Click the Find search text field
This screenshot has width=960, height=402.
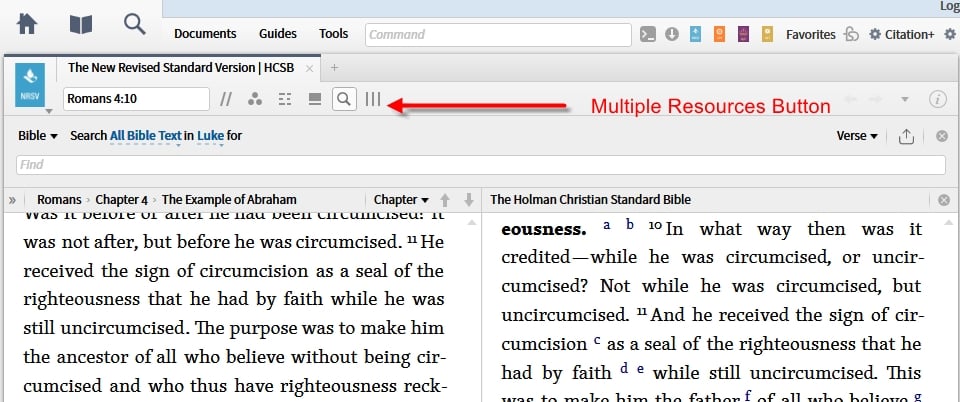tap(481, 165)
